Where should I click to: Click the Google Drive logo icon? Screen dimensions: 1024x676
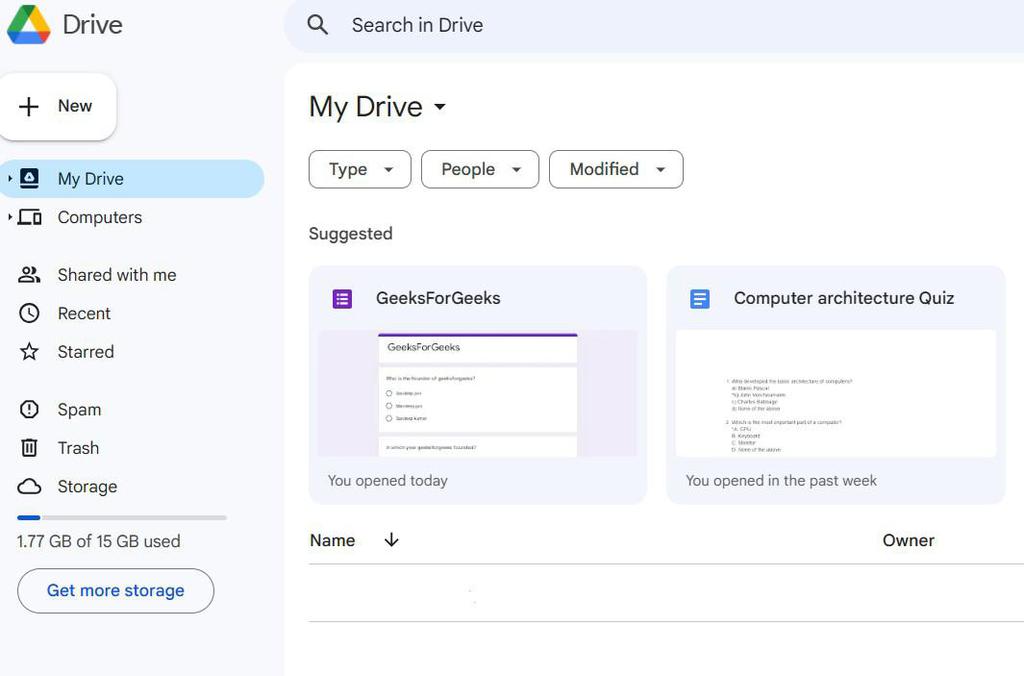[x=28, y=24]
